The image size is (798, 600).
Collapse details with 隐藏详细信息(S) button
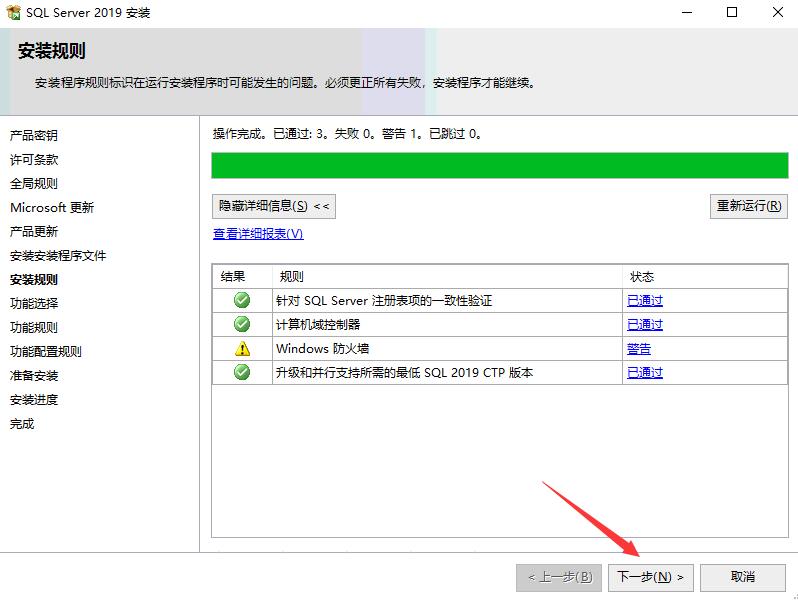[274, 206]
